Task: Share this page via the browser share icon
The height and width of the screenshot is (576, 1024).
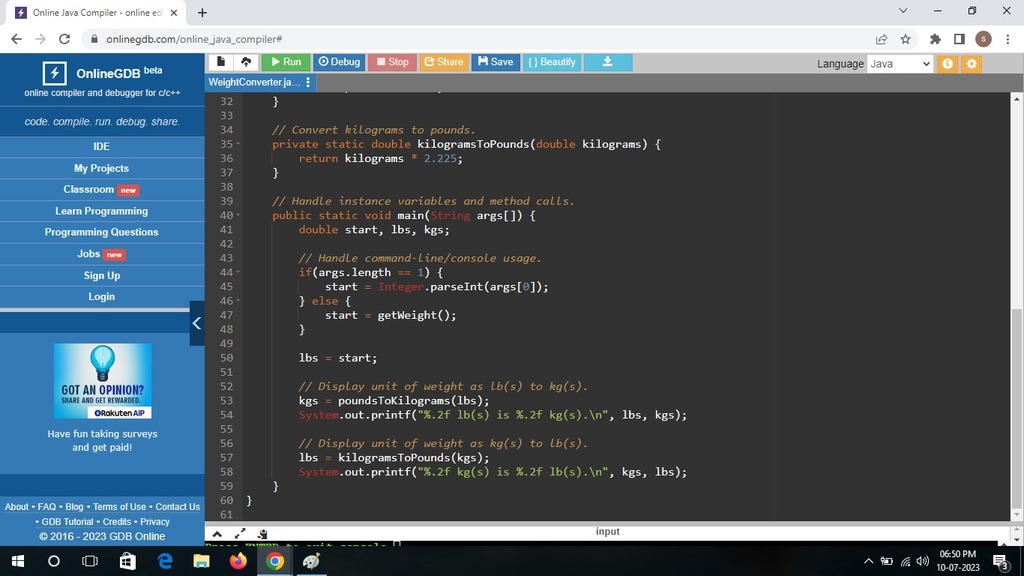Action: [x=881, y=39]
